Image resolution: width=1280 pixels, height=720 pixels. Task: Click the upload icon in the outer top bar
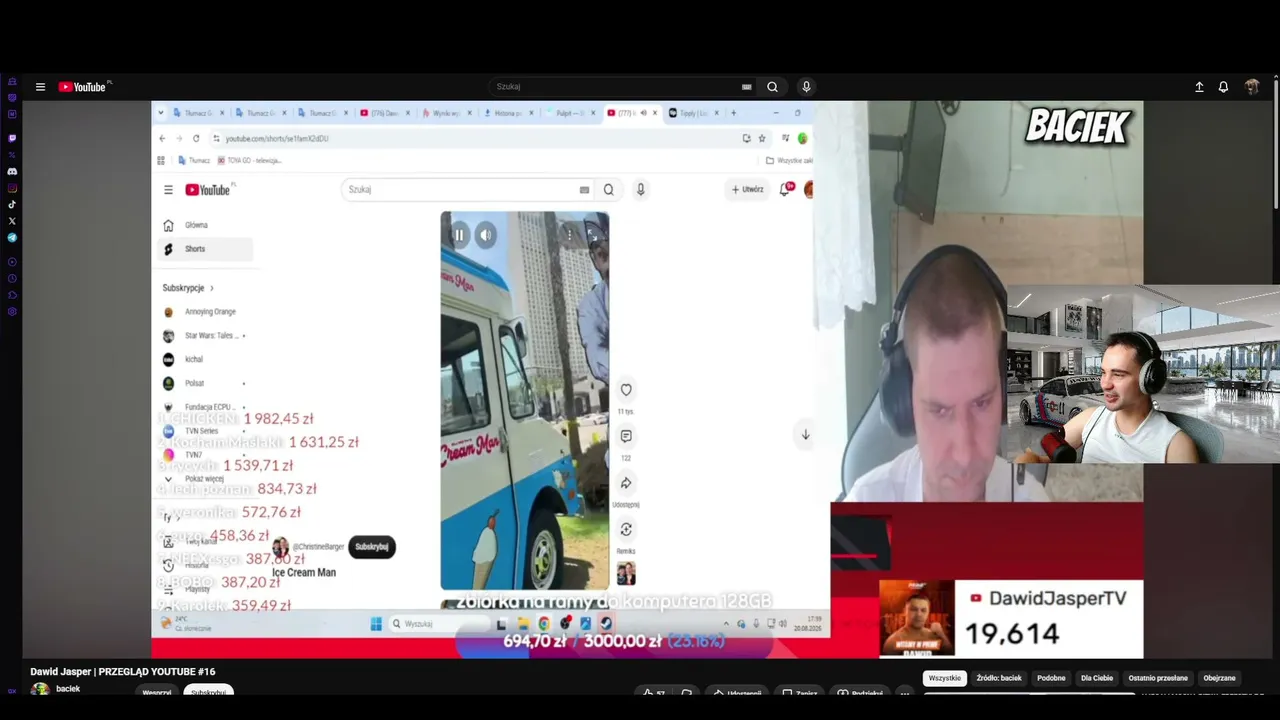(x=1199, y=87)
